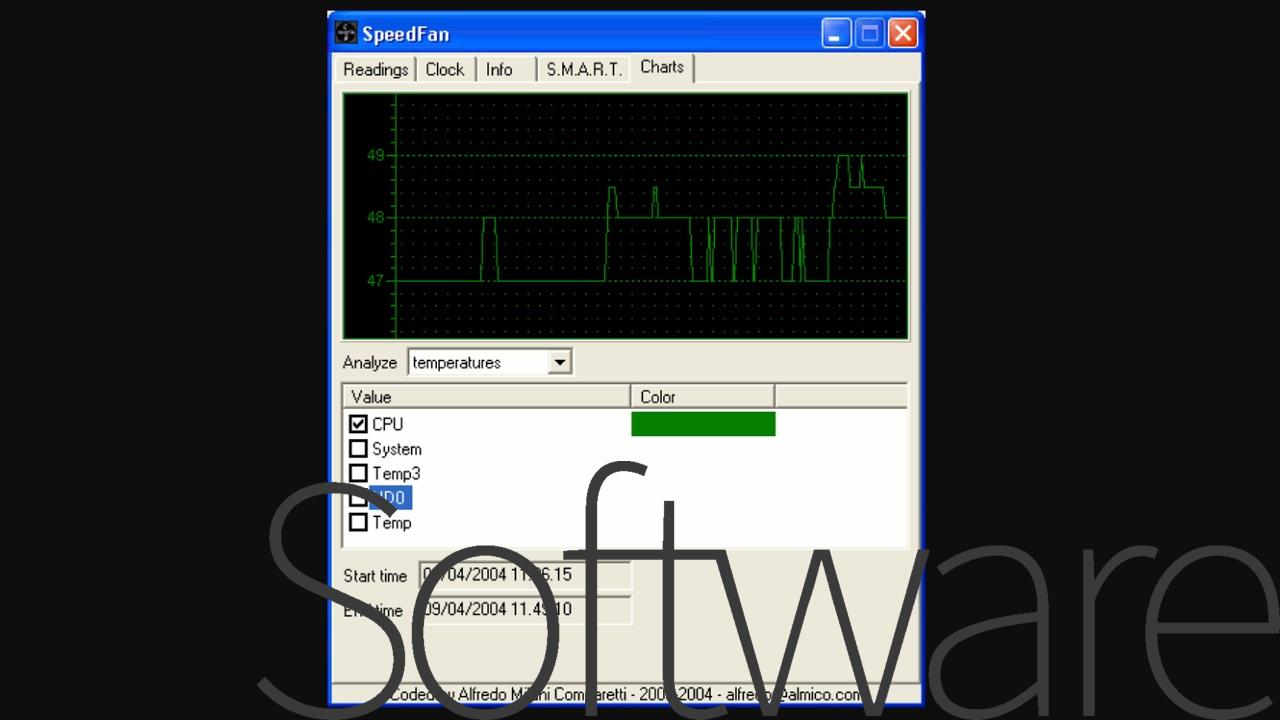This screenshot has height=720, width=1280.
Task: Open the Info tab
Action: point(499,69)
